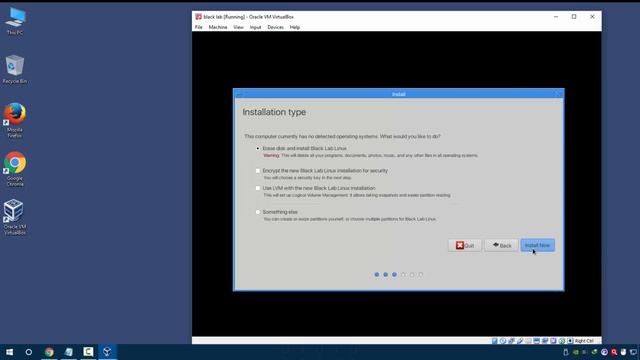The image size is (640, 360).
Task: Open the Machine menu
Action: 218,27
